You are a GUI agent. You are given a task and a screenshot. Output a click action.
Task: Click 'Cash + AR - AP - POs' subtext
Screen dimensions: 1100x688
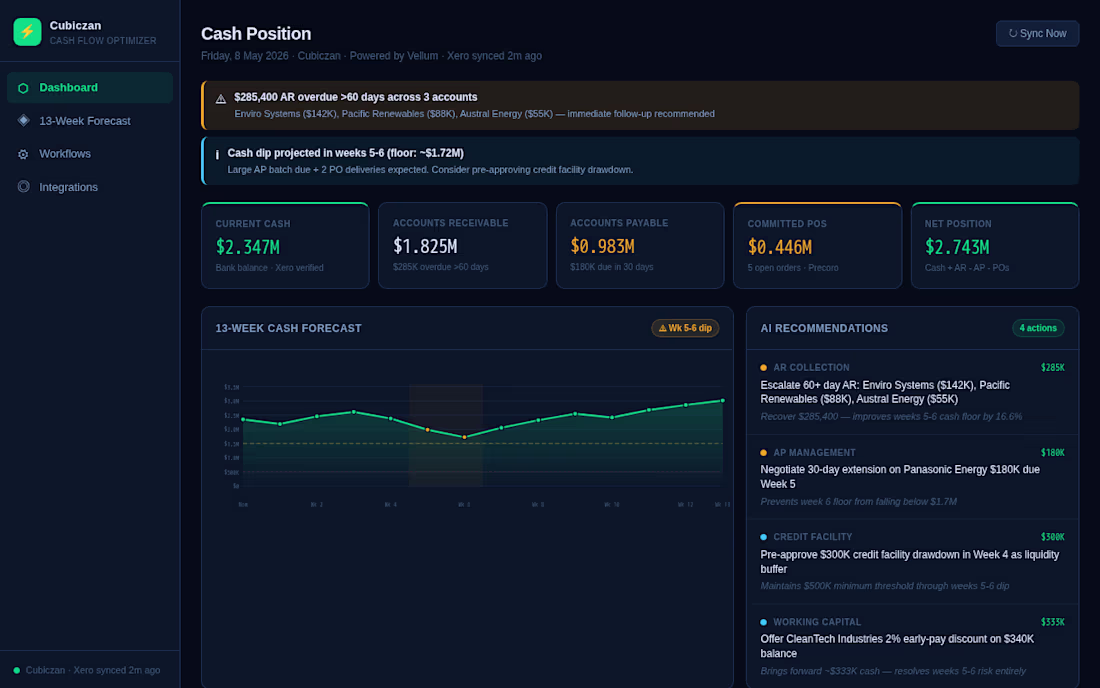coord(967,268)
